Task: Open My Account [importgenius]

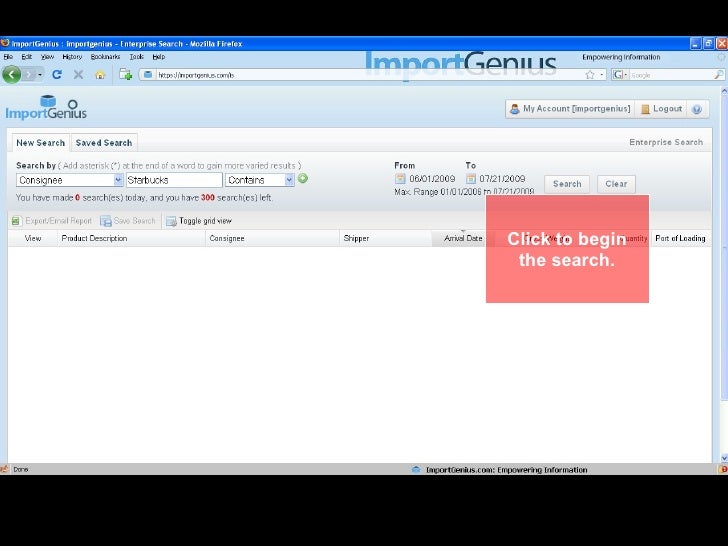Action: point(570,109)
